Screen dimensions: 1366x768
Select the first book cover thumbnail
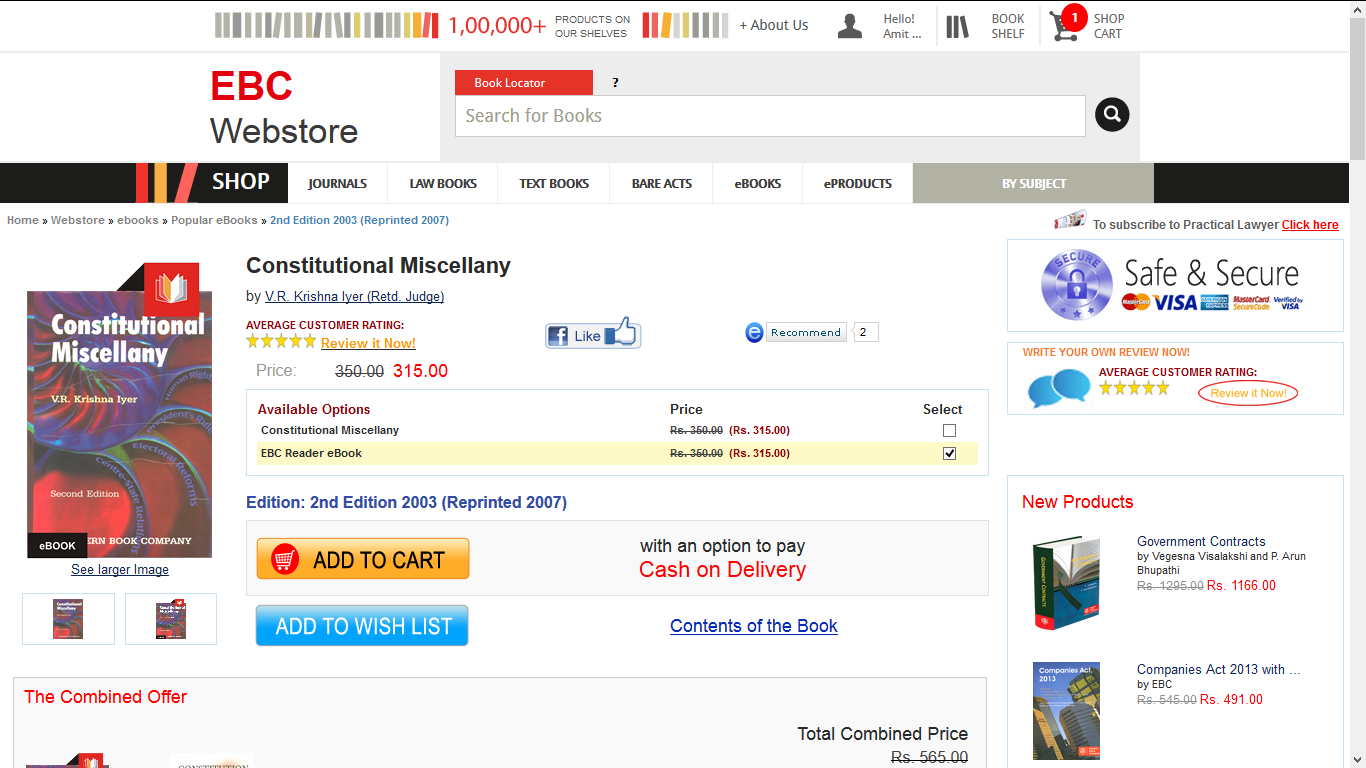pyautogui.click(x=69, y=619)
